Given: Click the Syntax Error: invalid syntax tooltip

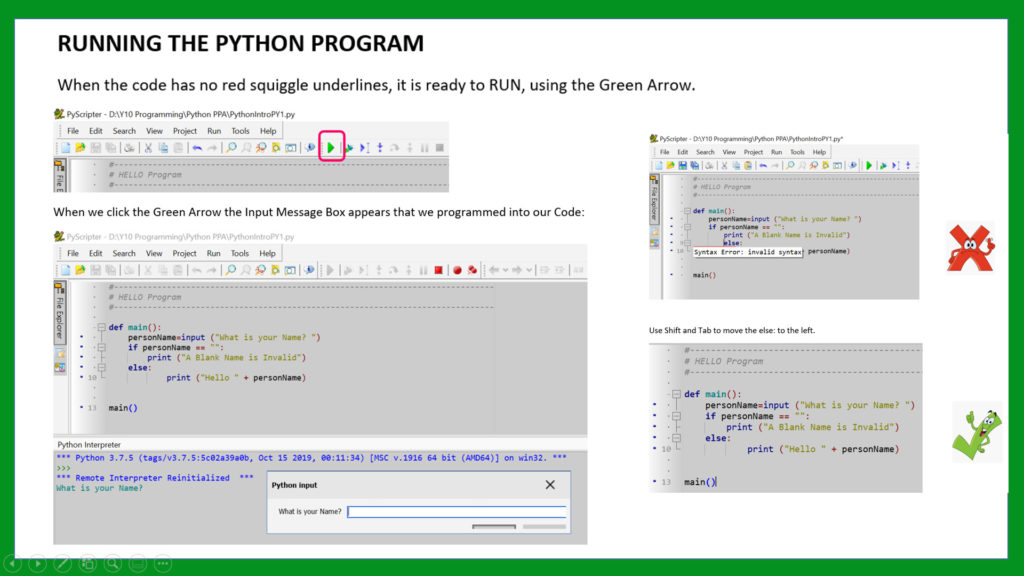Looking at the screenshot, I should 748,252.
